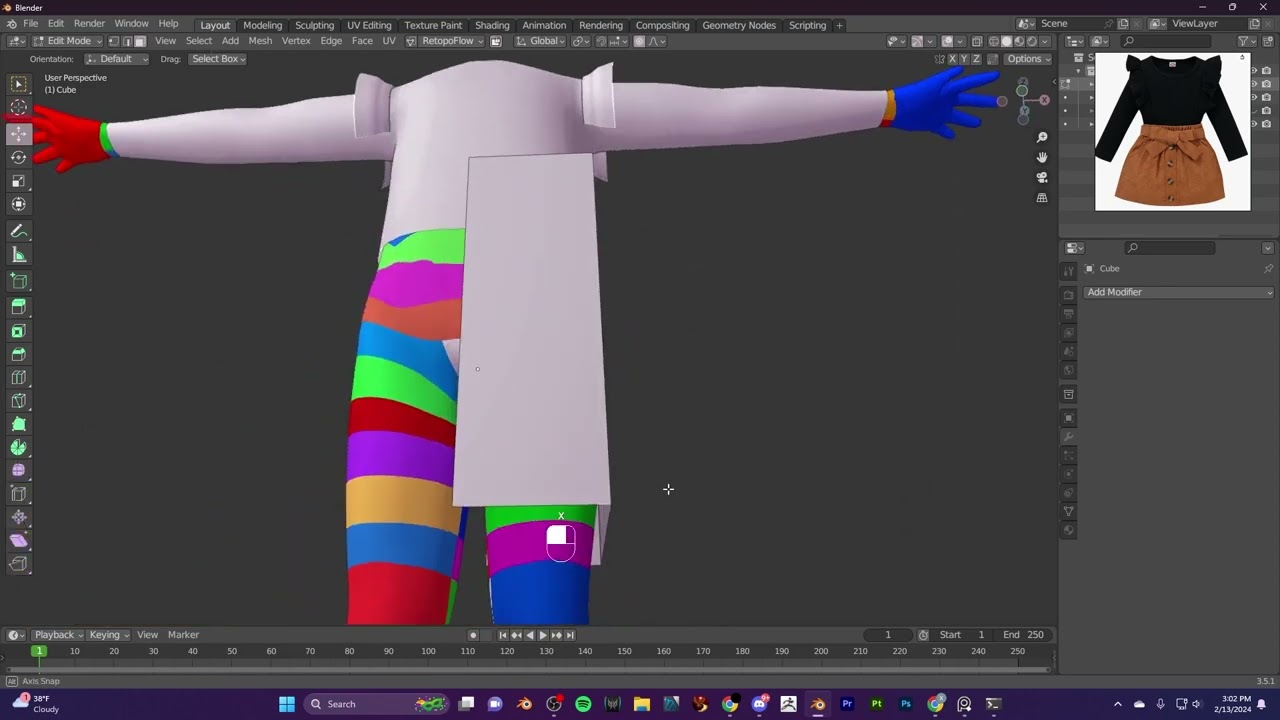The width and height of the screenshot is (1280, 720).
Task: Toggle Z axis mesh symmetry
Action: point(976,59)
